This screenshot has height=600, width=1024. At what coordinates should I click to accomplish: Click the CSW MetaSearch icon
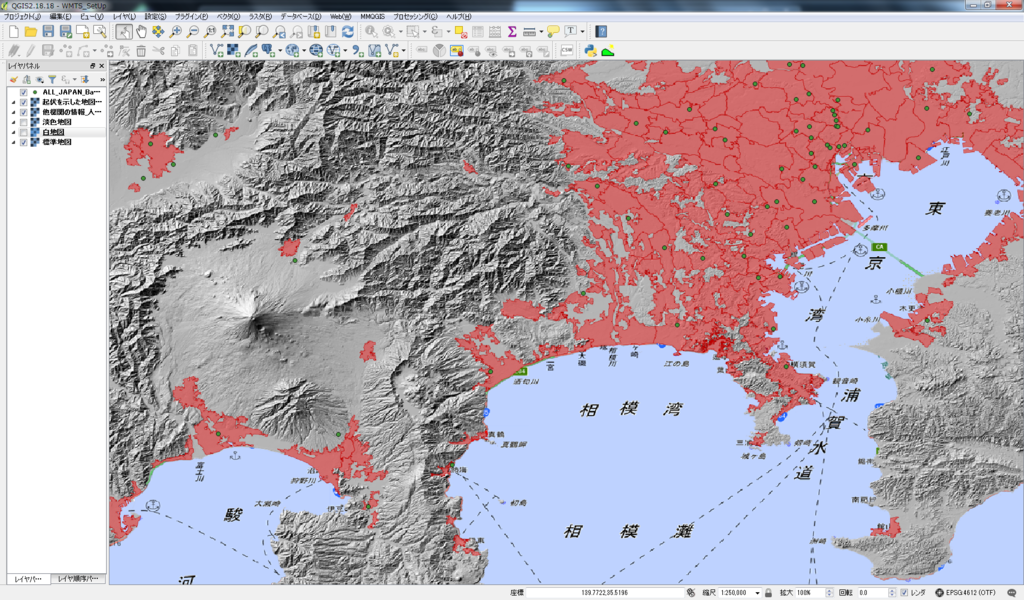pyautogui.click(x=566, y=51)
